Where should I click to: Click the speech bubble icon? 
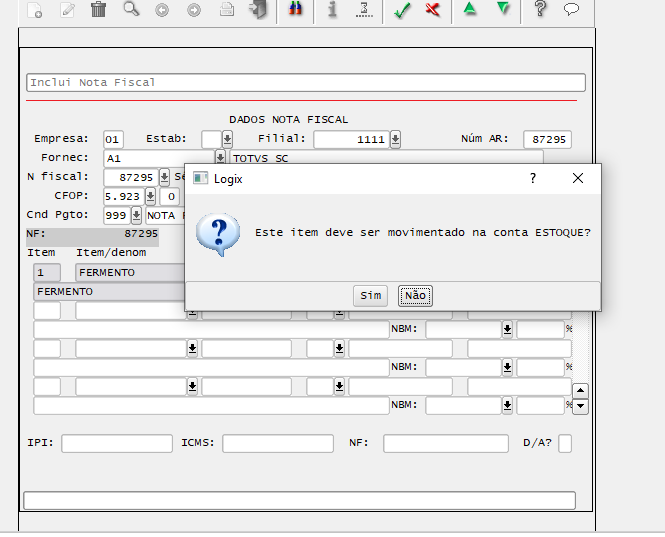pyautogui.click(x=571, y=9)
